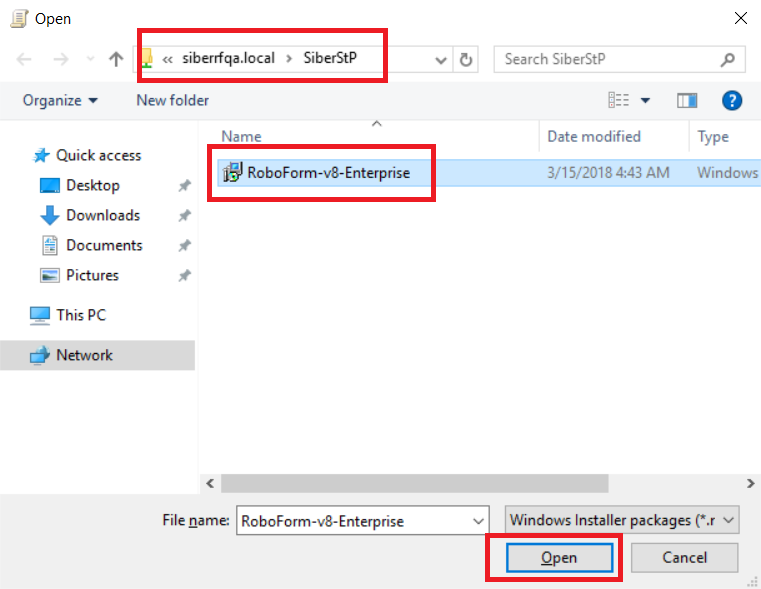The width and height of the screenshot is (761, 589).
Task: Click the change view layout icon
Action: click(x=619, y=100)
